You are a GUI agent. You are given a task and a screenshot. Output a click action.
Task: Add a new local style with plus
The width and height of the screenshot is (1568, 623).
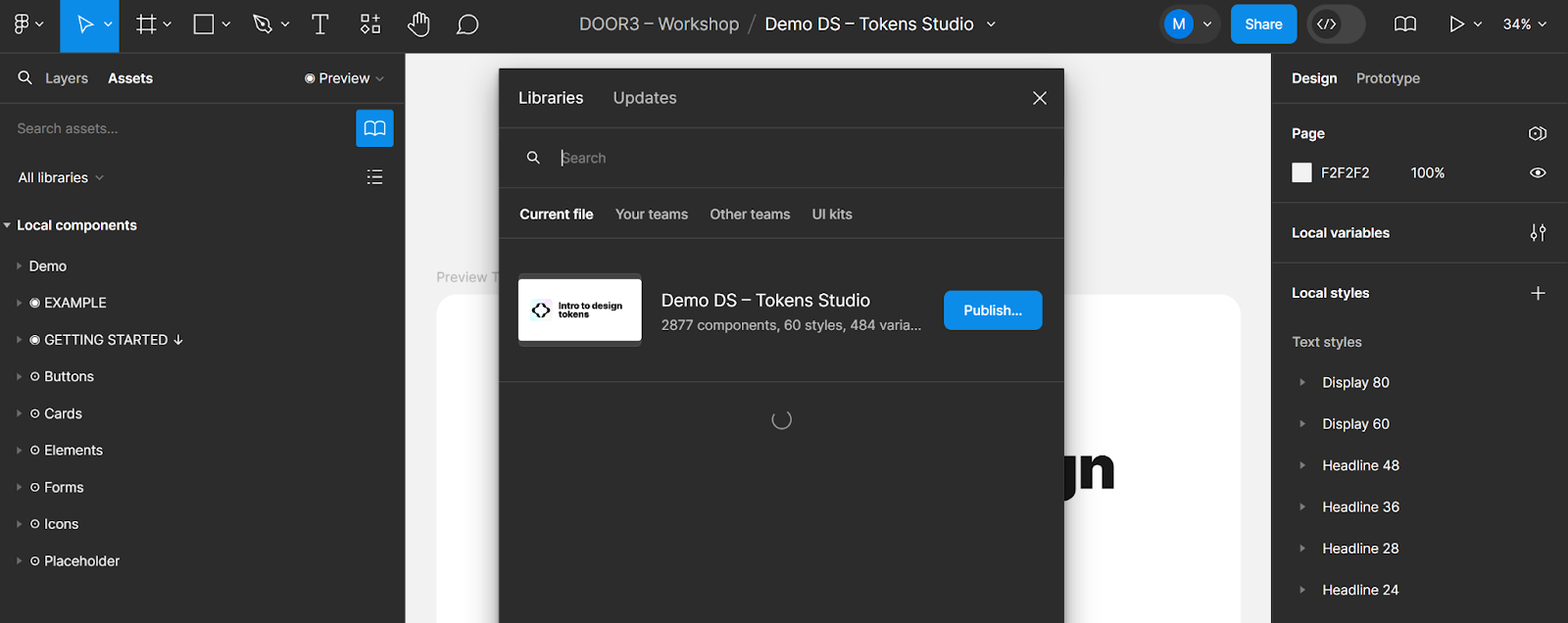[x=1538, y=293]
